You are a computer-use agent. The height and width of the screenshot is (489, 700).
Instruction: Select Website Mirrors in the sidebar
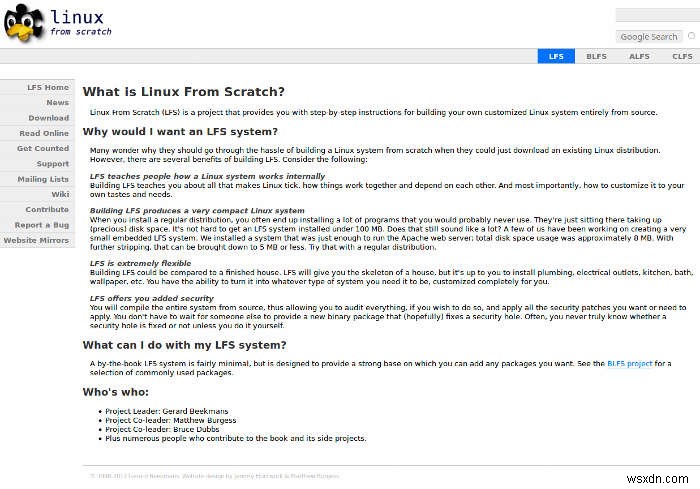(38, 240)
